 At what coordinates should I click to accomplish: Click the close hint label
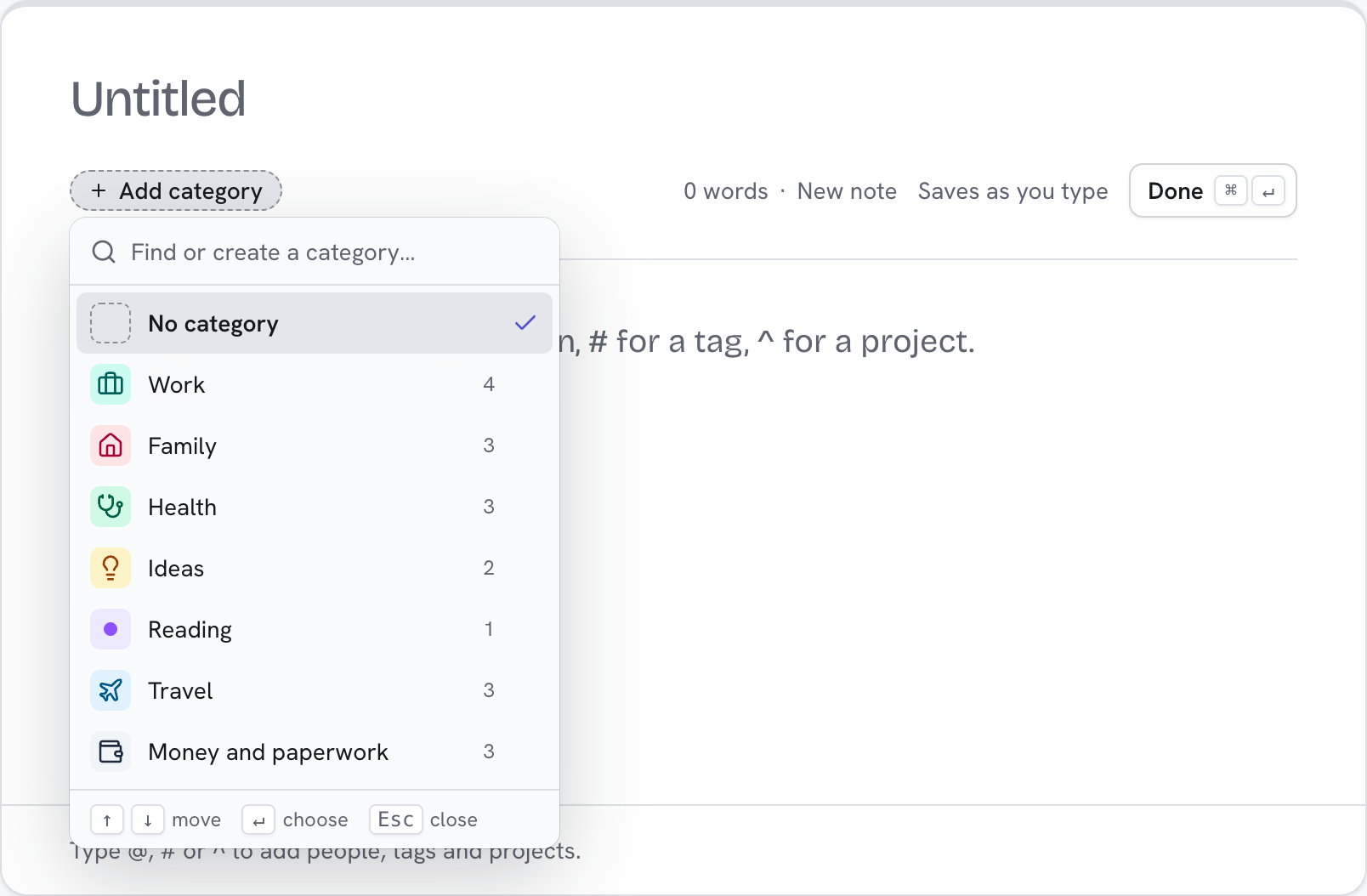[454, 819]
